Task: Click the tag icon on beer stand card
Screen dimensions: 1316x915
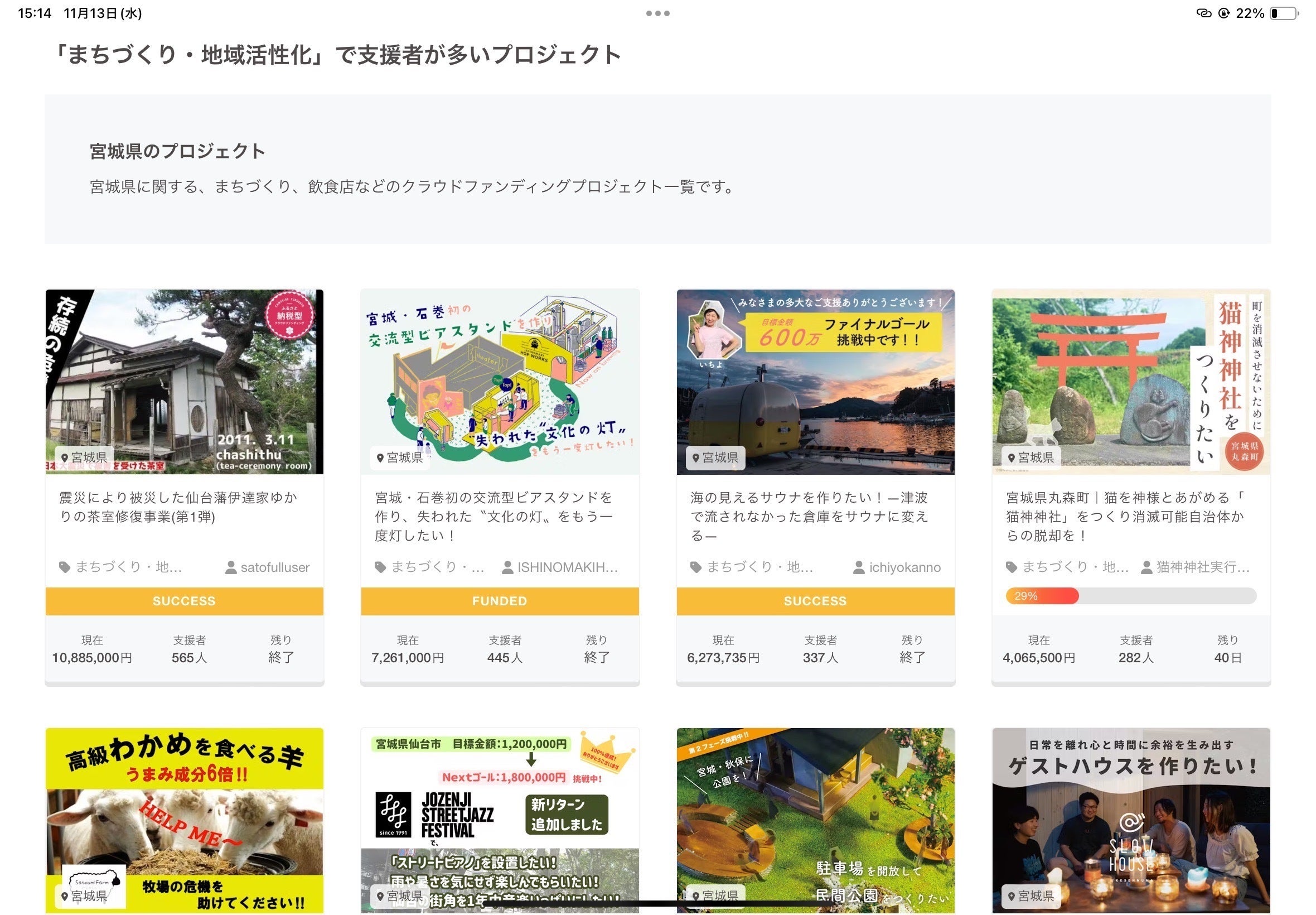Action: pos(380,567)
